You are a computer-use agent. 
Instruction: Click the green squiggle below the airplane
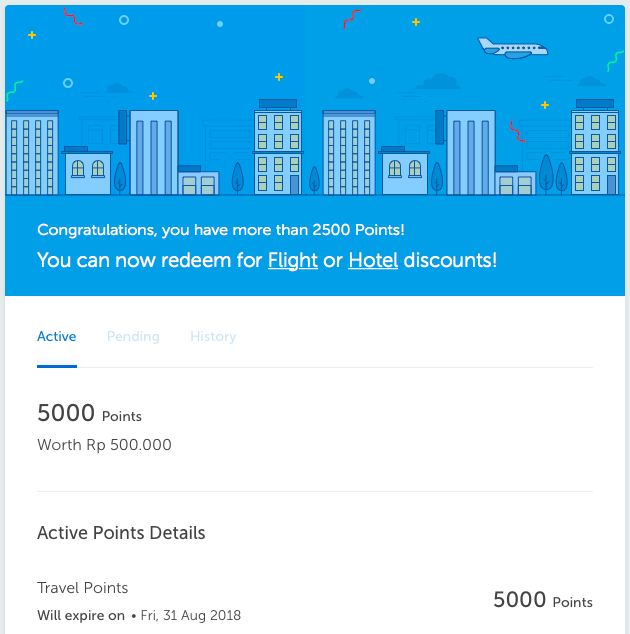(x=615, y=62)
